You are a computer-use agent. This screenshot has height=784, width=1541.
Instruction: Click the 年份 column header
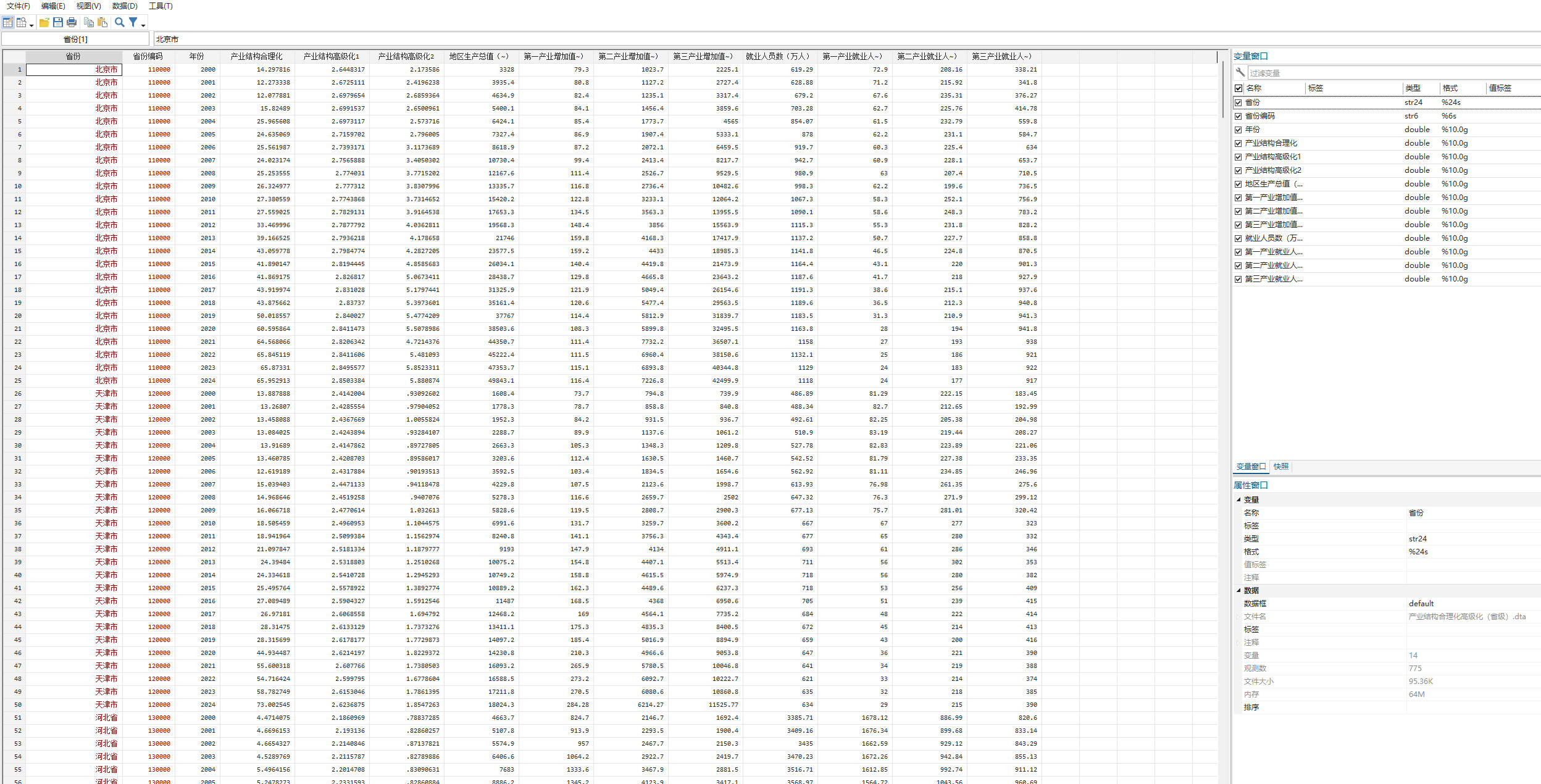point(196,56)
